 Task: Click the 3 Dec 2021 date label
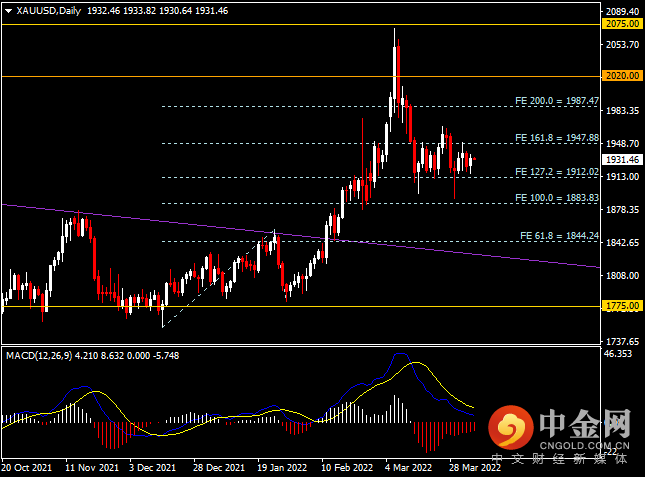coord(152,468)
